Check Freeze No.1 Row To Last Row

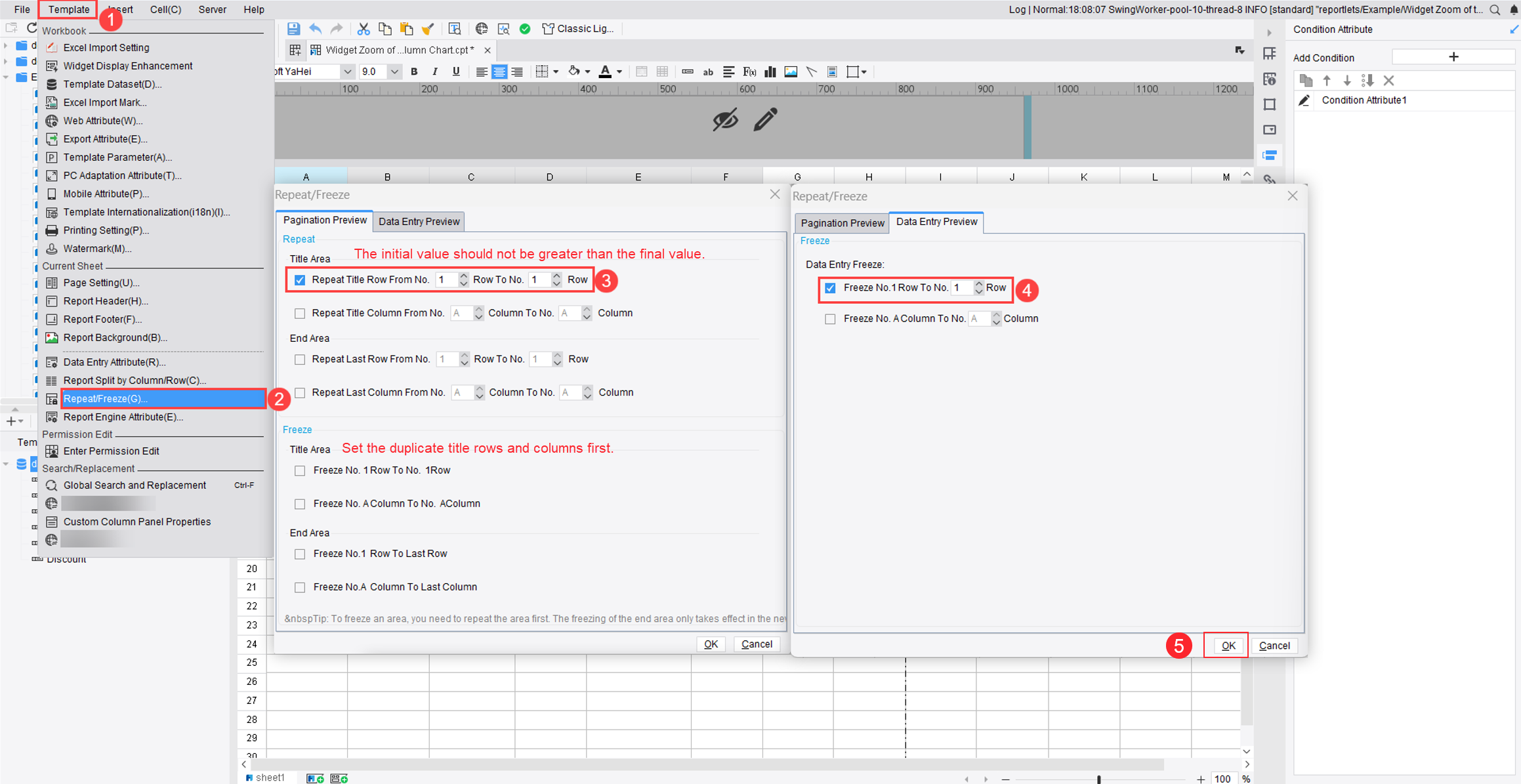click(300, 554)
